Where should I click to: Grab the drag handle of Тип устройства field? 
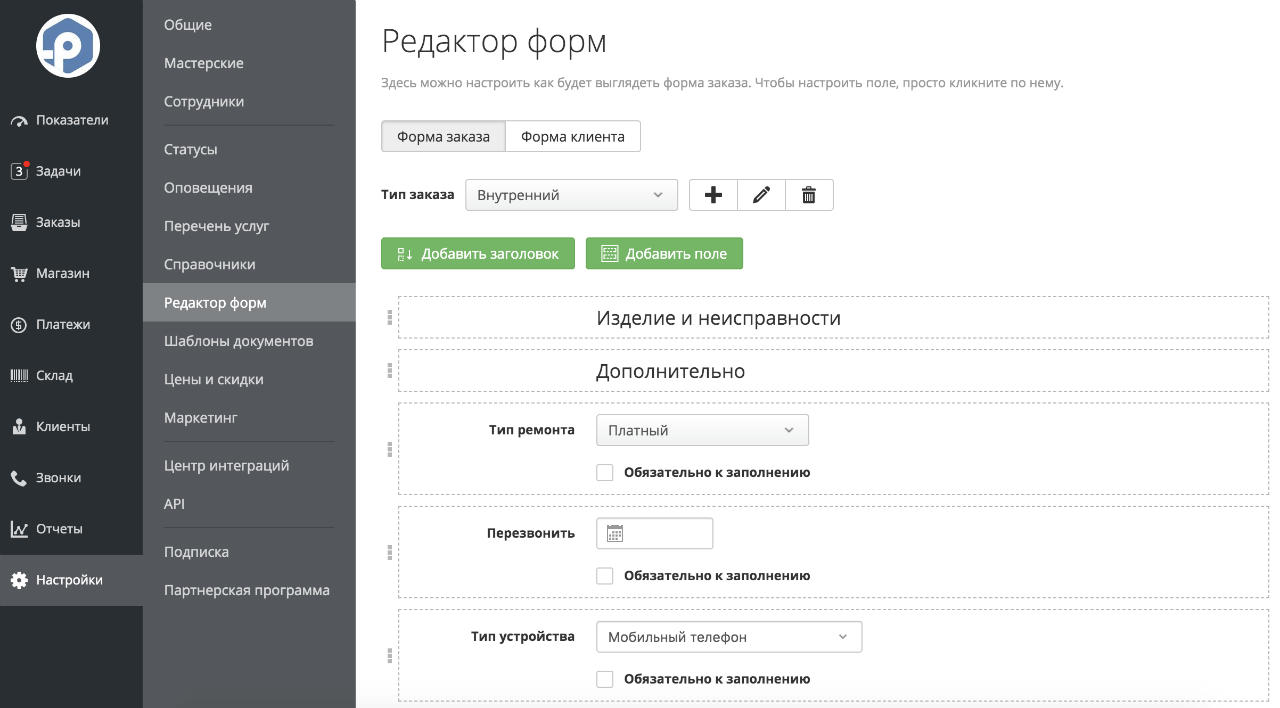point(390,656)
